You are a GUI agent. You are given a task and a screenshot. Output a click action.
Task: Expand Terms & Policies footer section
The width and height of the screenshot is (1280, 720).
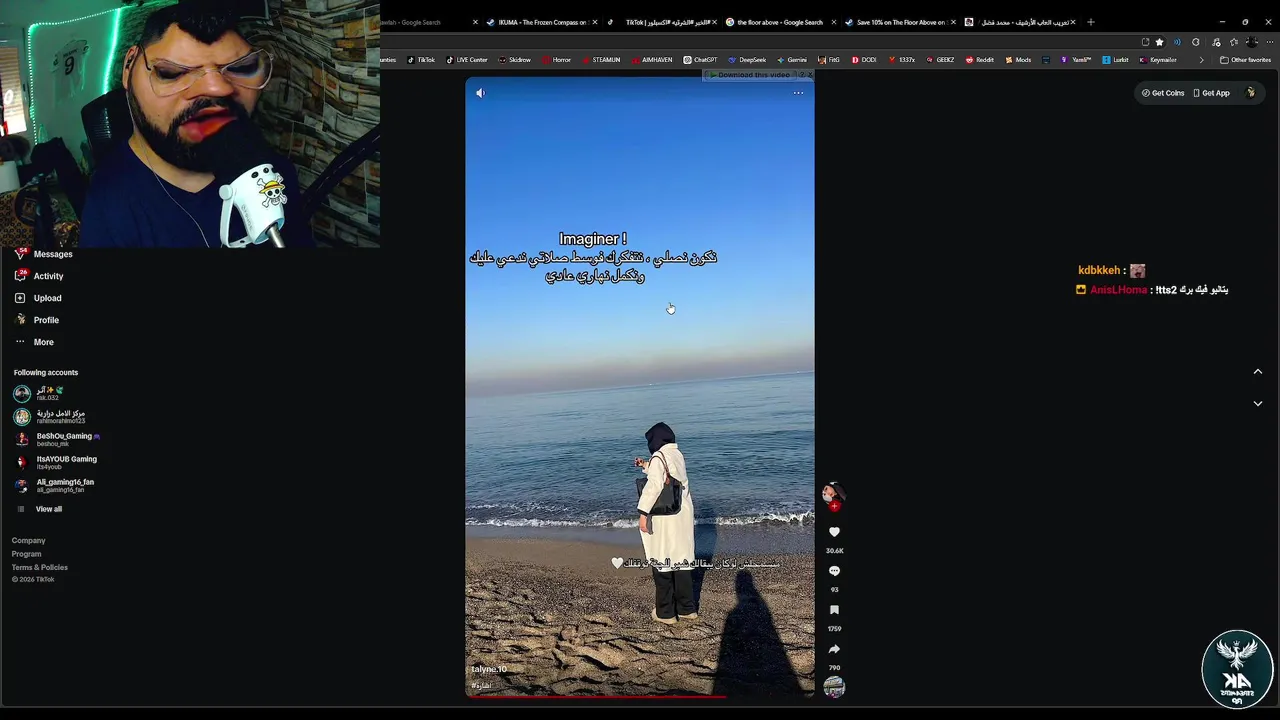click(x=40, y=567)
